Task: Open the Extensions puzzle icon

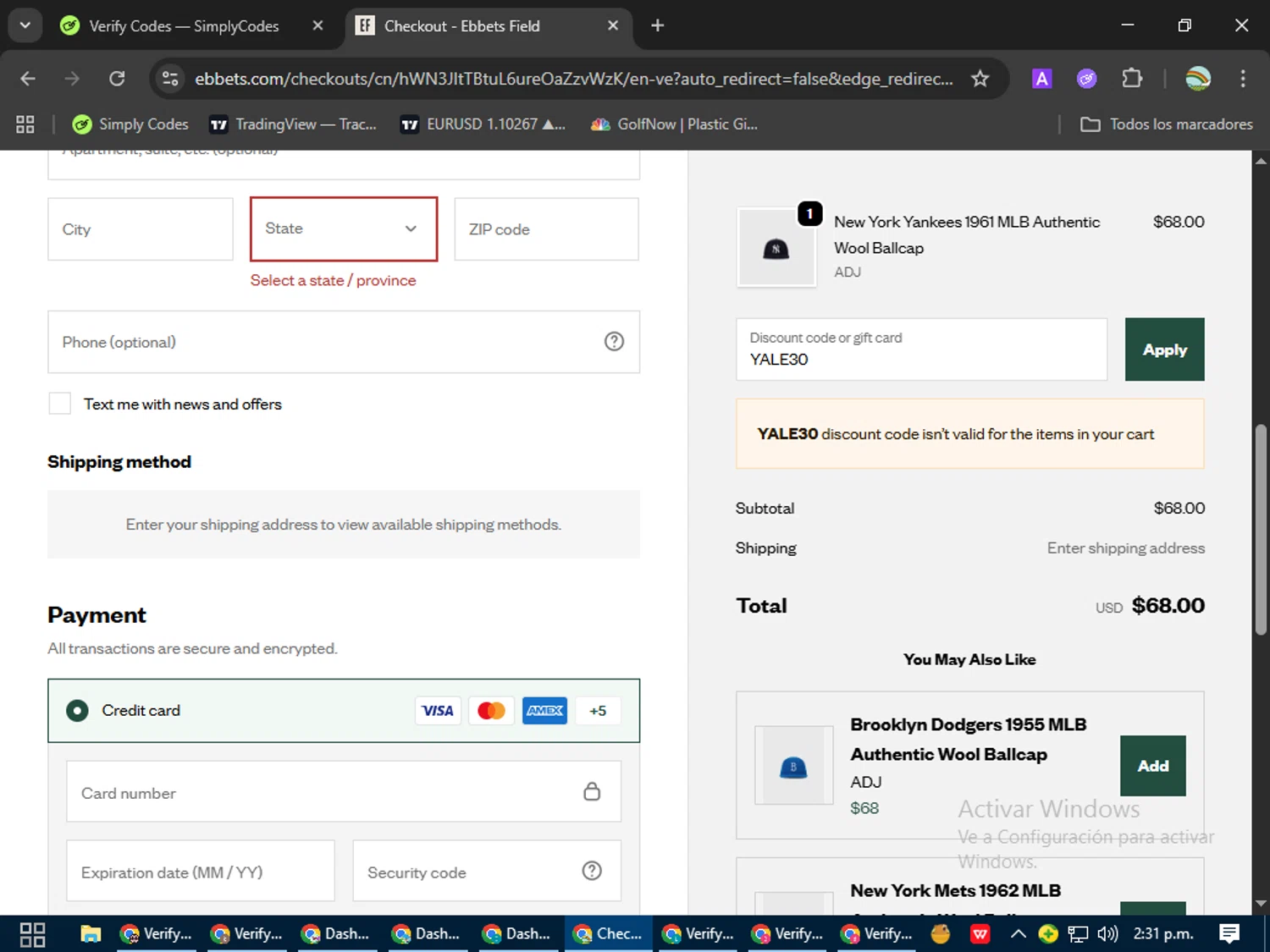Action: click(x=1132, y=79)
